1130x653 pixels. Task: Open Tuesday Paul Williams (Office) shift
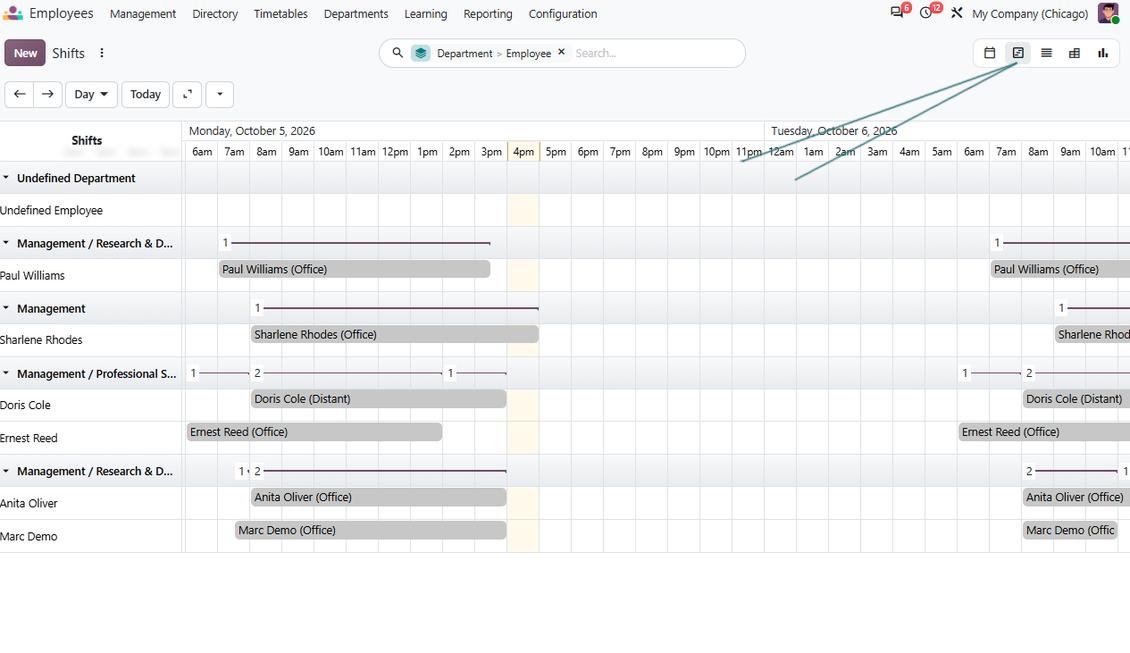[x=1060, y=269]
